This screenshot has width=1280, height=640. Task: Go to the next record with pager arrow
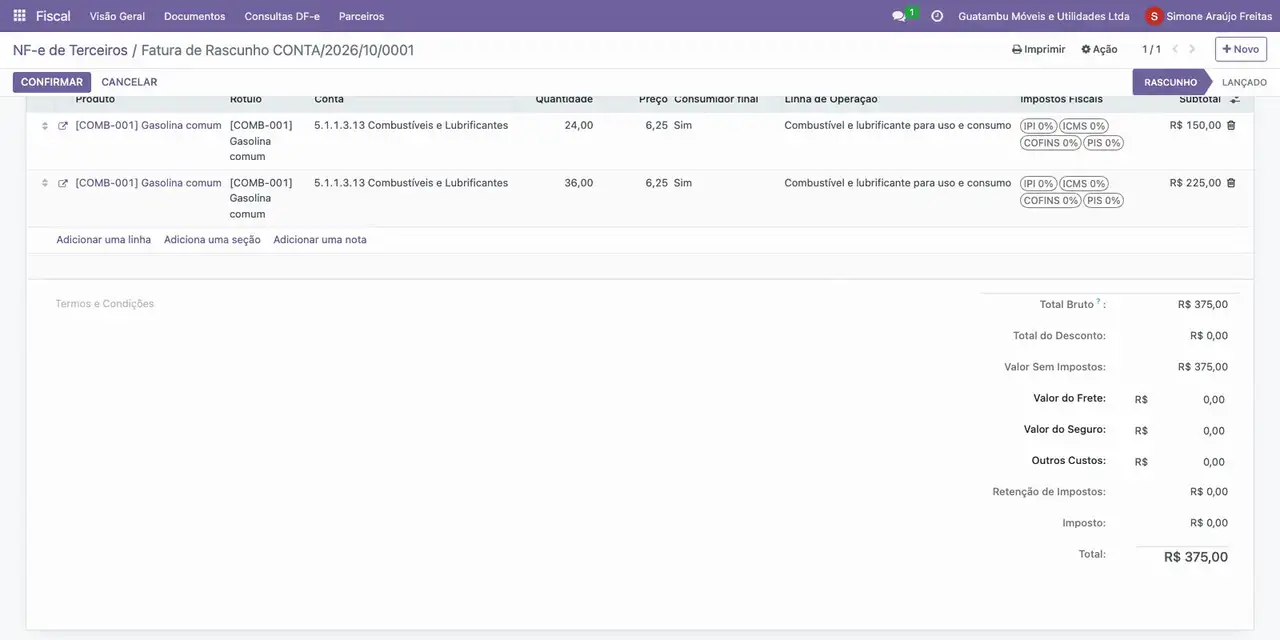coord(1192,49)
